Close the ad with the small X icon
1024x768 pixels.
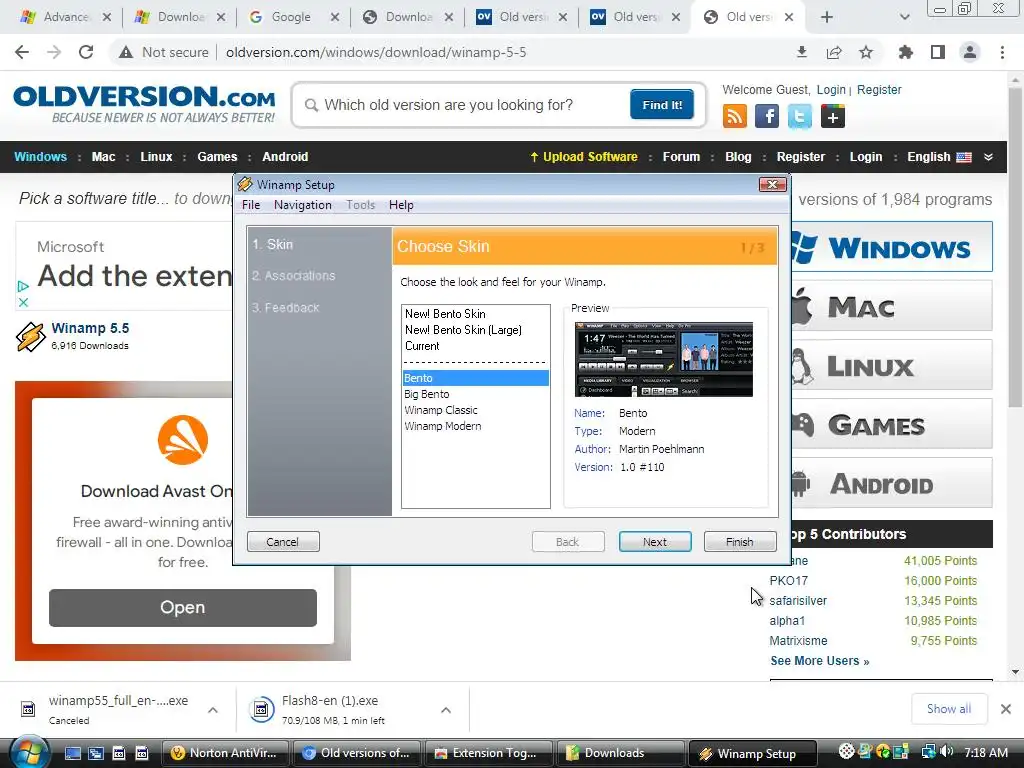click(x=23, y=302)
